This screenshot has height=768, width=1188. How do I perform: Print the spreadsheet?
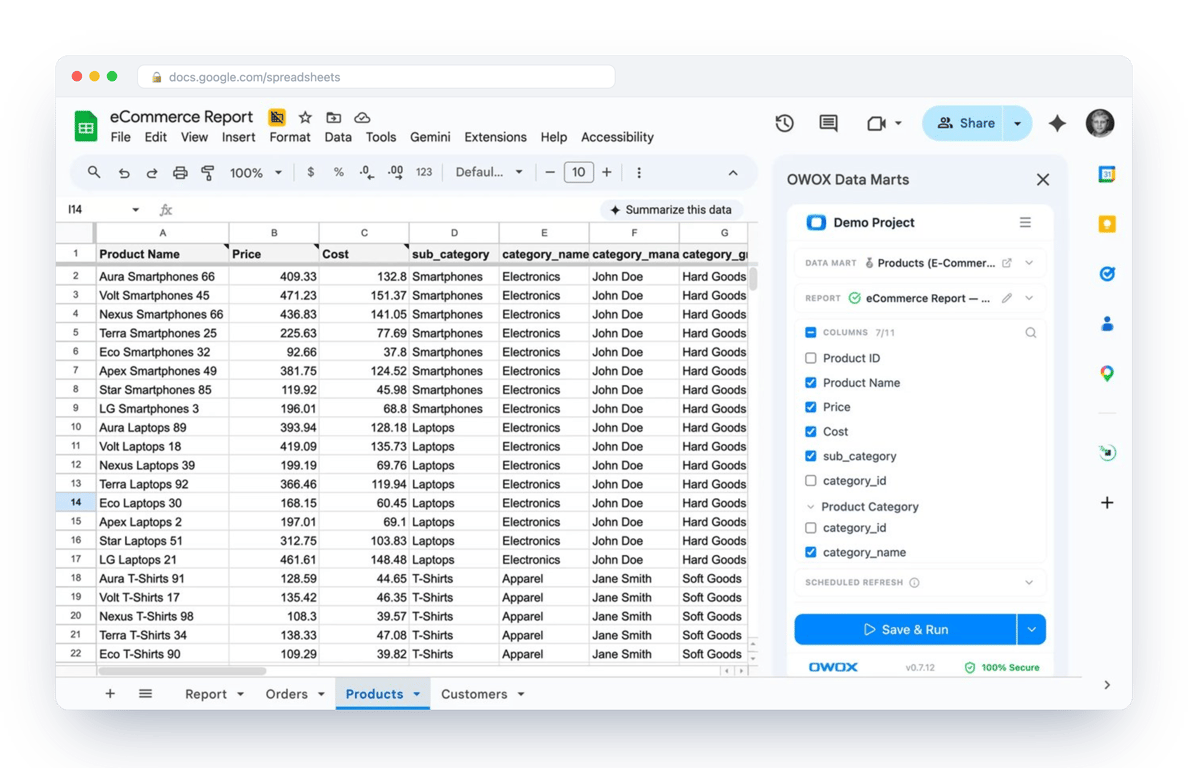[x=180, y=173]
